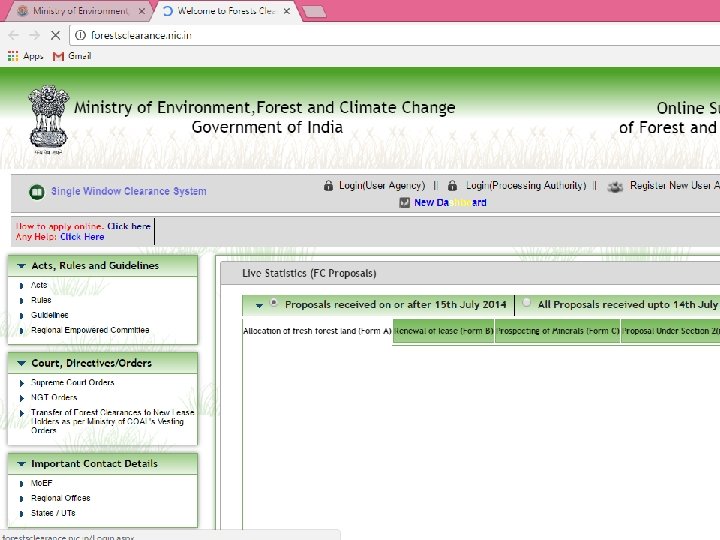Select Allocation of fresh forest land (Form A) tab
The image size is (720, 540).
click(x=317, y=331)
